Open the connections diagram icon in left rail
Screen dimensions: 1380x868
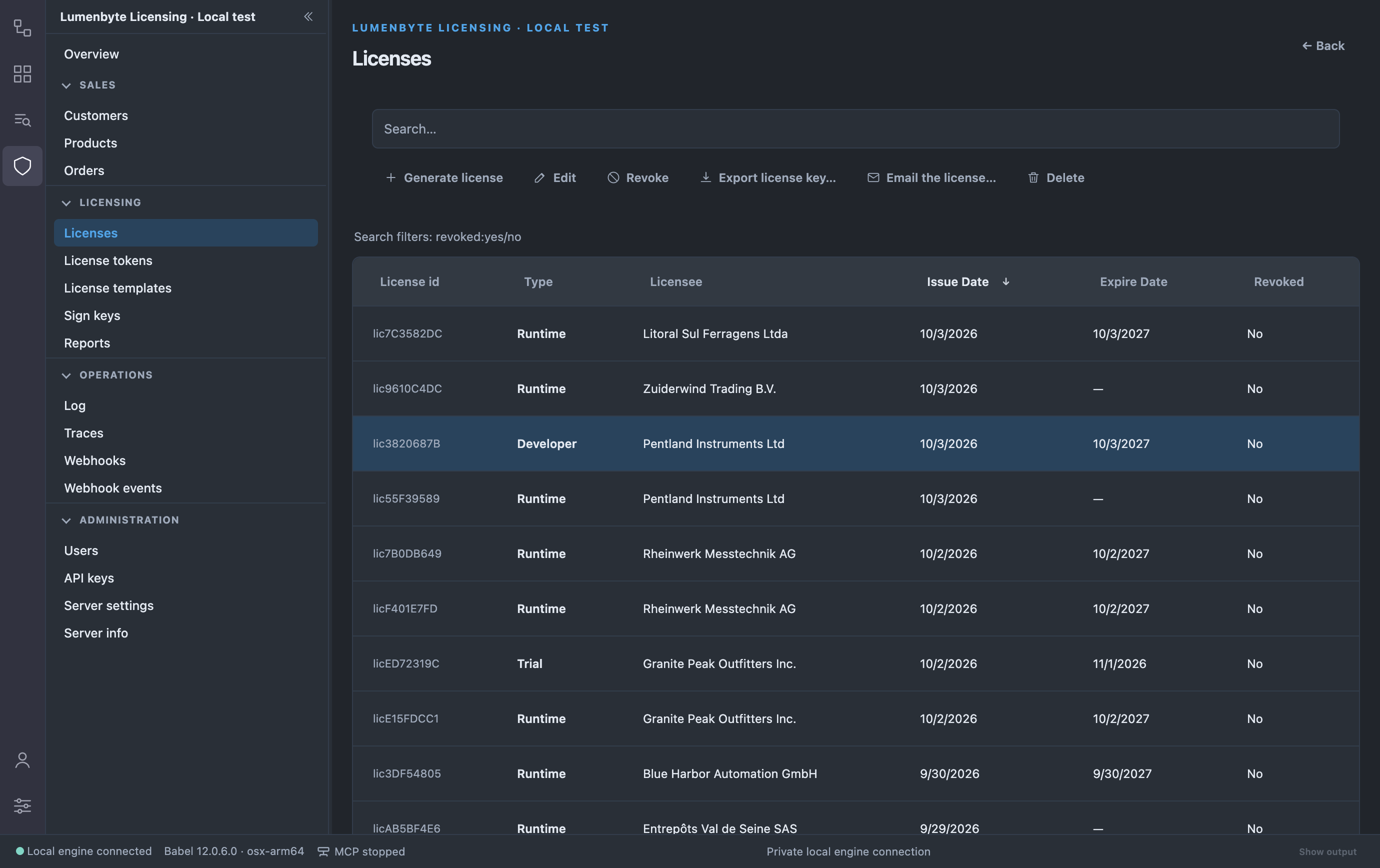(x=22, y=28)
